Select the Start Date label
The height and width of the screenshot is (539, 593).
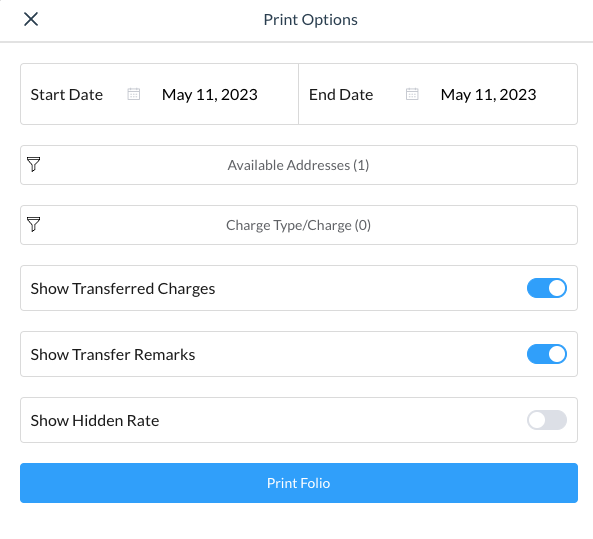click(x=67, y=95)
